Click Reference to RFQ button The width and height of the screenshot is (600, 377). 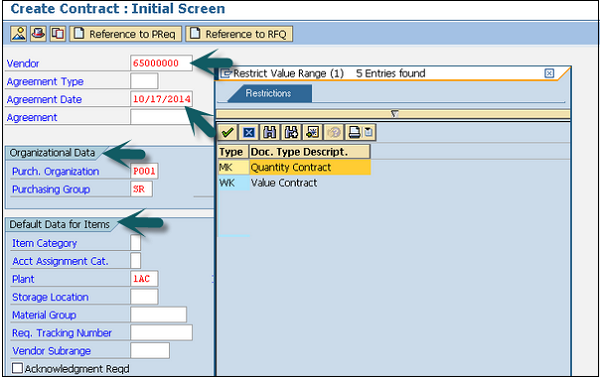[239, 34]
